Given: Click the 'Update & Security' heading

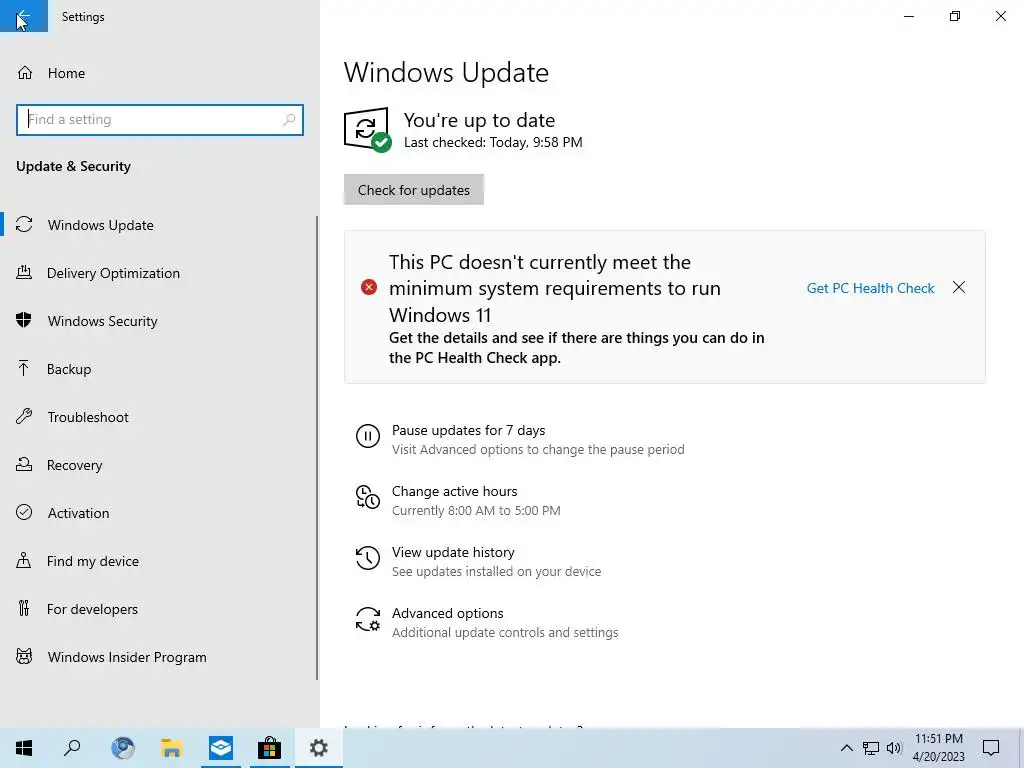Looking at the screenshot, I should click(73, 167).
